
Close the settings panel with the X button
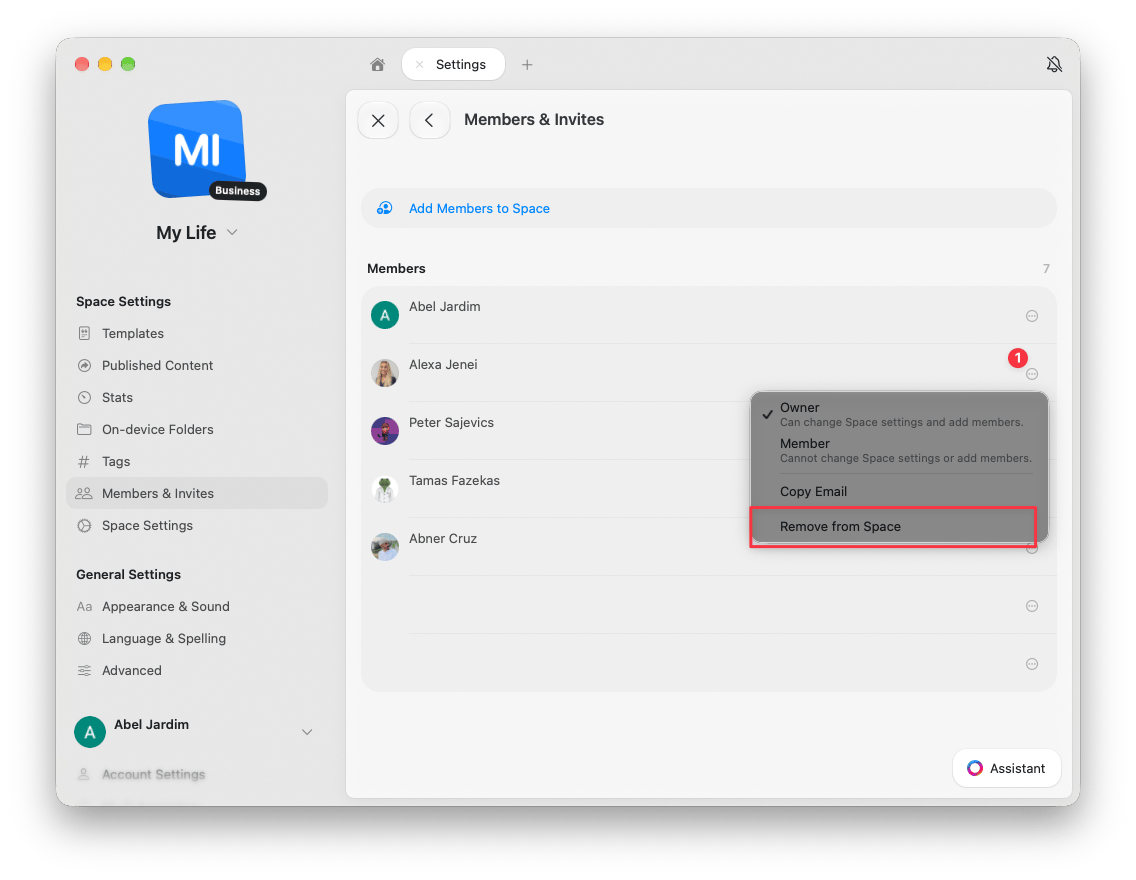tap(378, 120)
